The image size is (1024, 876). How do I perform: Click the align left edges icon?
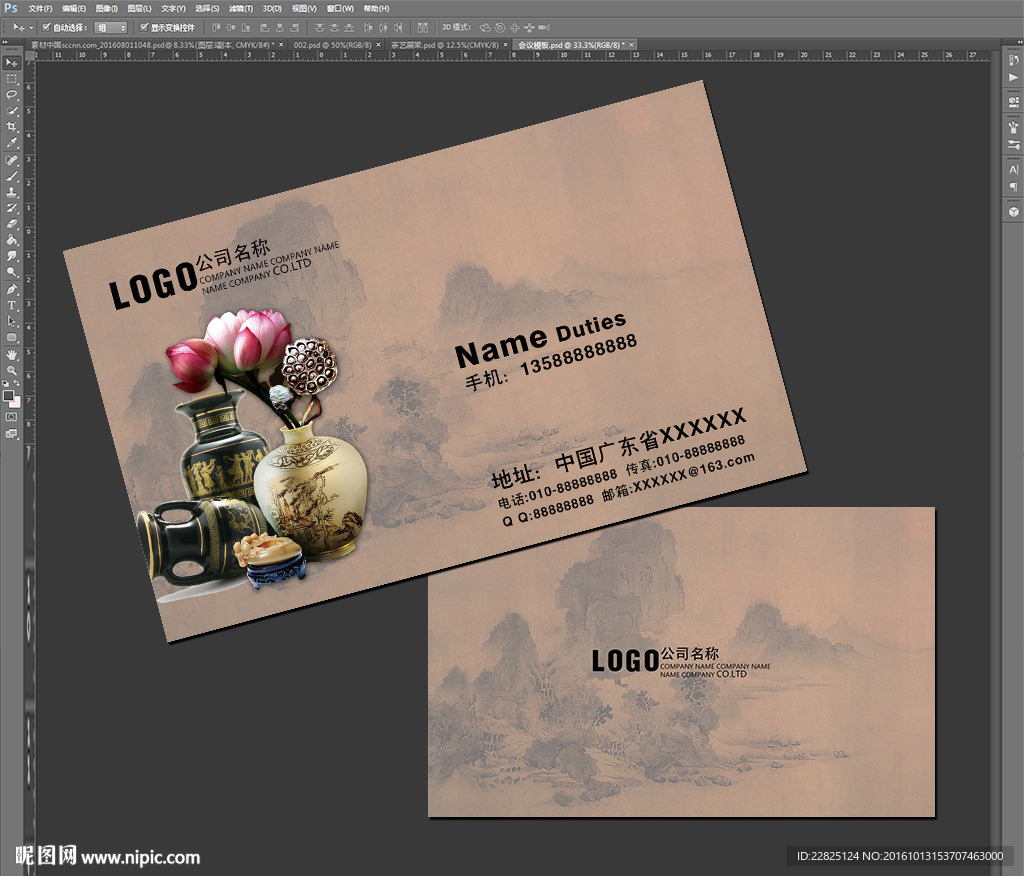click(264, 27)
